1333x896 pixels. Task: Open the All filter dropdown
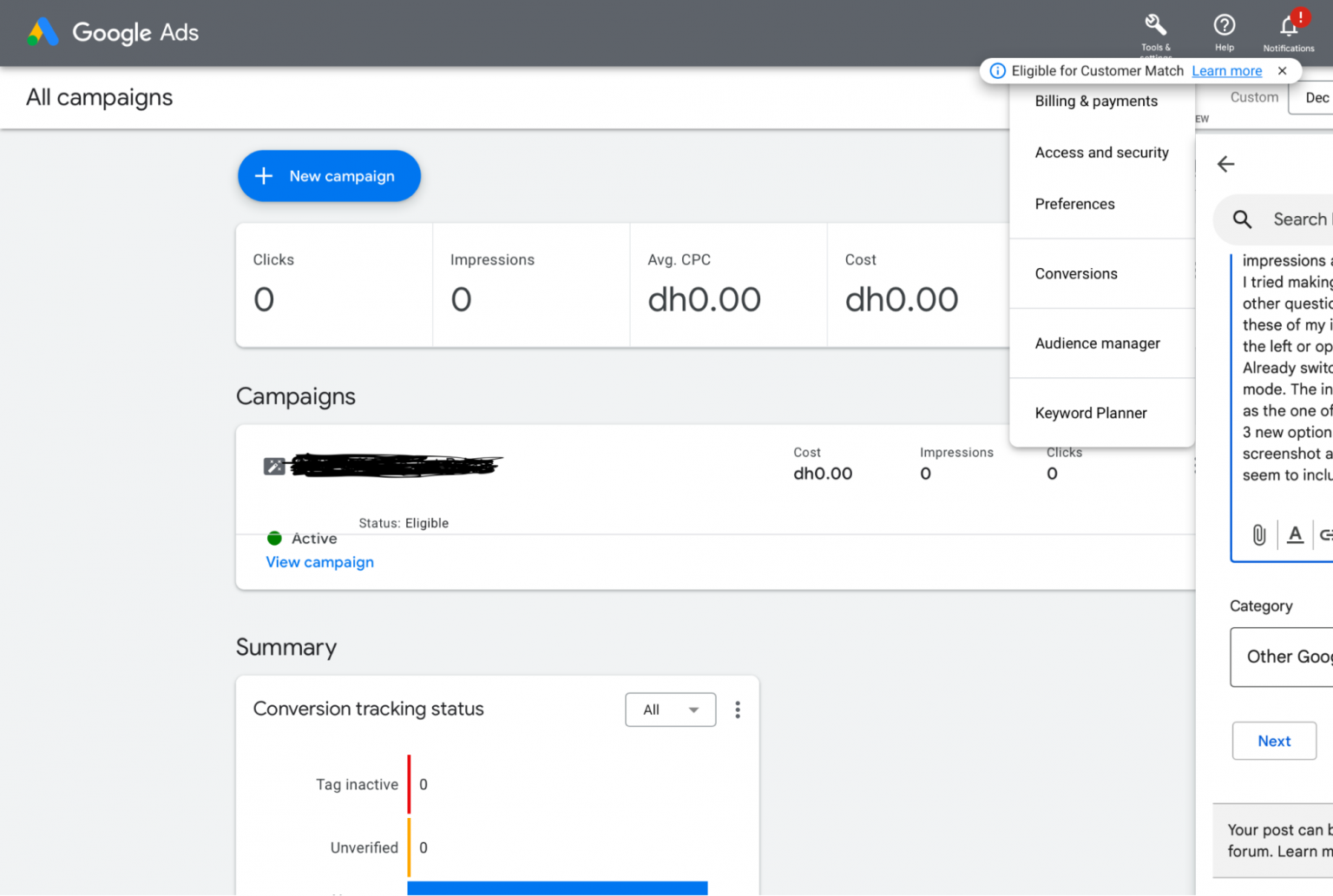click(x=670, y=710)
